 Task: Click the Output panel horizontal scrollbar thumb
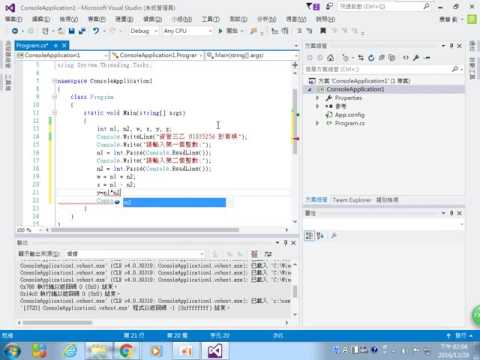point(57,323)
